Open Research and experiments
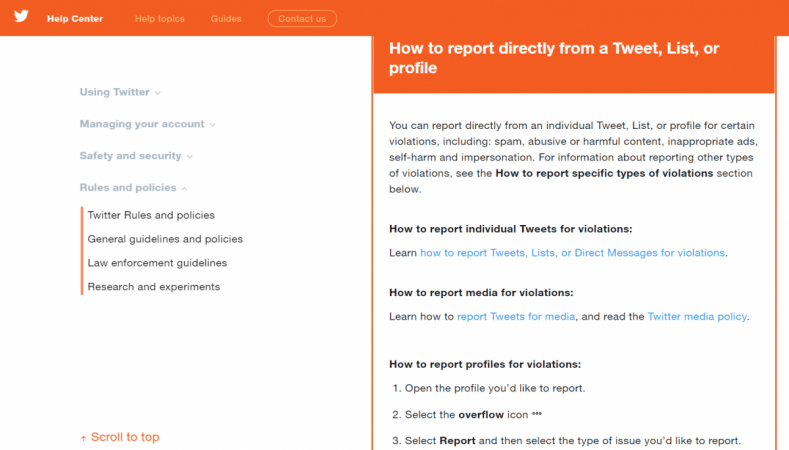 pos(153,286)
